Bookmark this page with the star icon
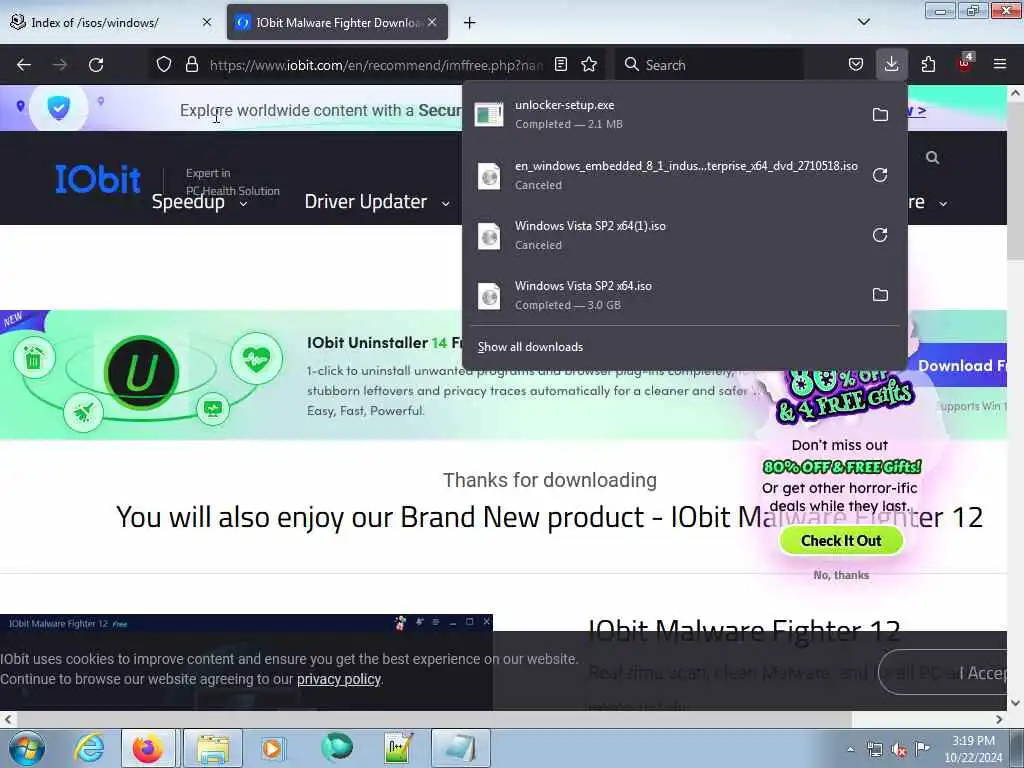Image resolution: width=1024 pixels, height=768 pixels. 589,65
